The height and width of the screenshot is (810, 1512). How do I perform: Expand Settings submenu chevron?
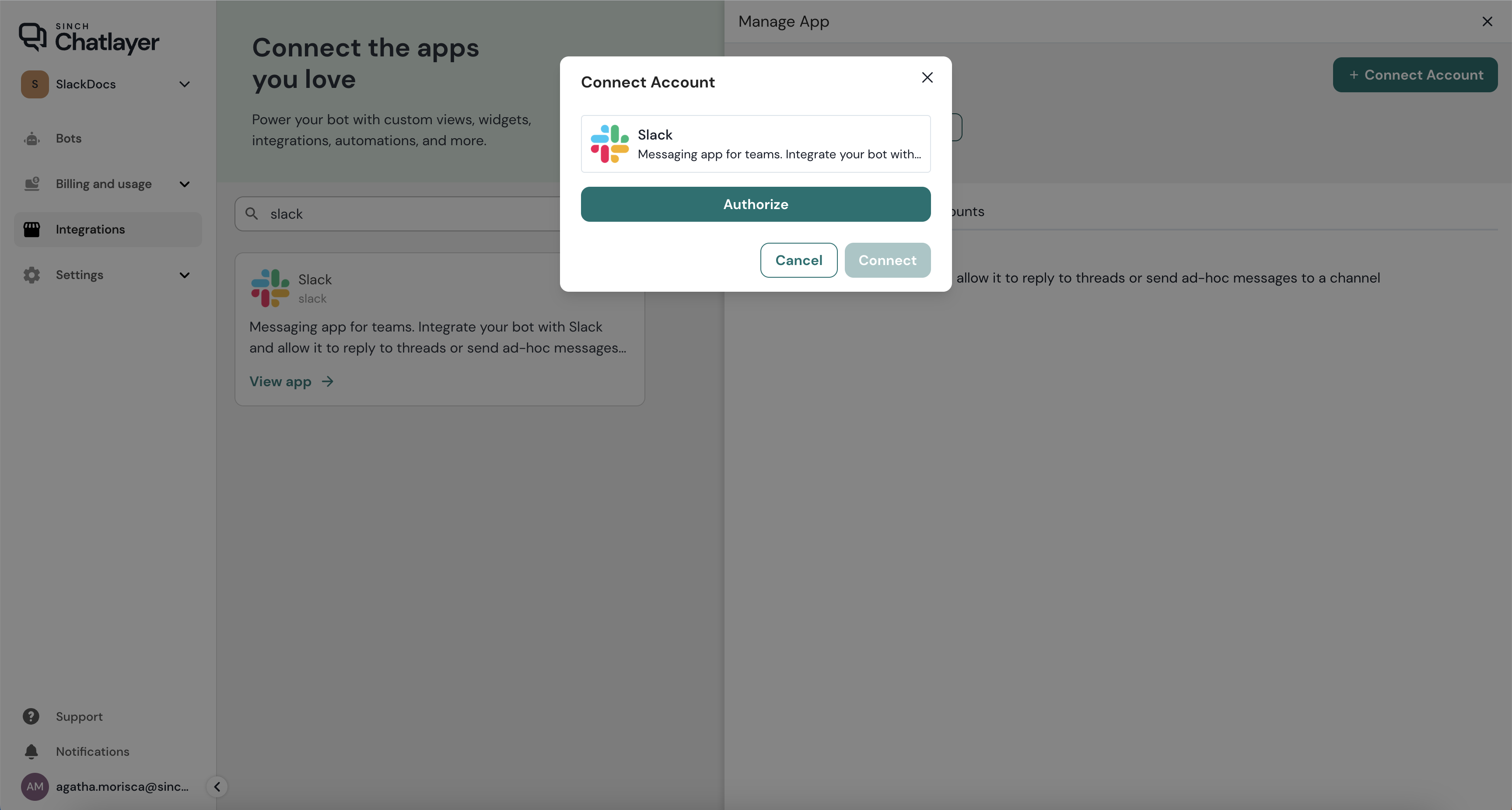184,275
